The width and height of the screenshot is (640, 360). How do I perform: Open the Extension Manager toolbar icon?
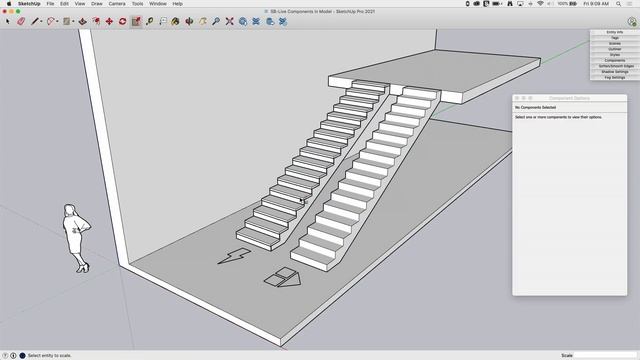tap(283, 21)
